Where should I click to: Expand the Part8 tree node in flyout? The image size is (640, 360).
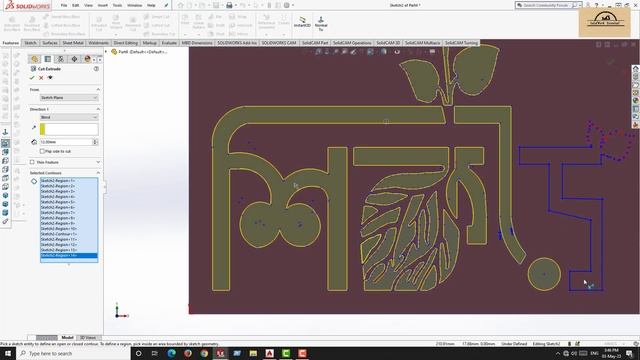point(107,52)
